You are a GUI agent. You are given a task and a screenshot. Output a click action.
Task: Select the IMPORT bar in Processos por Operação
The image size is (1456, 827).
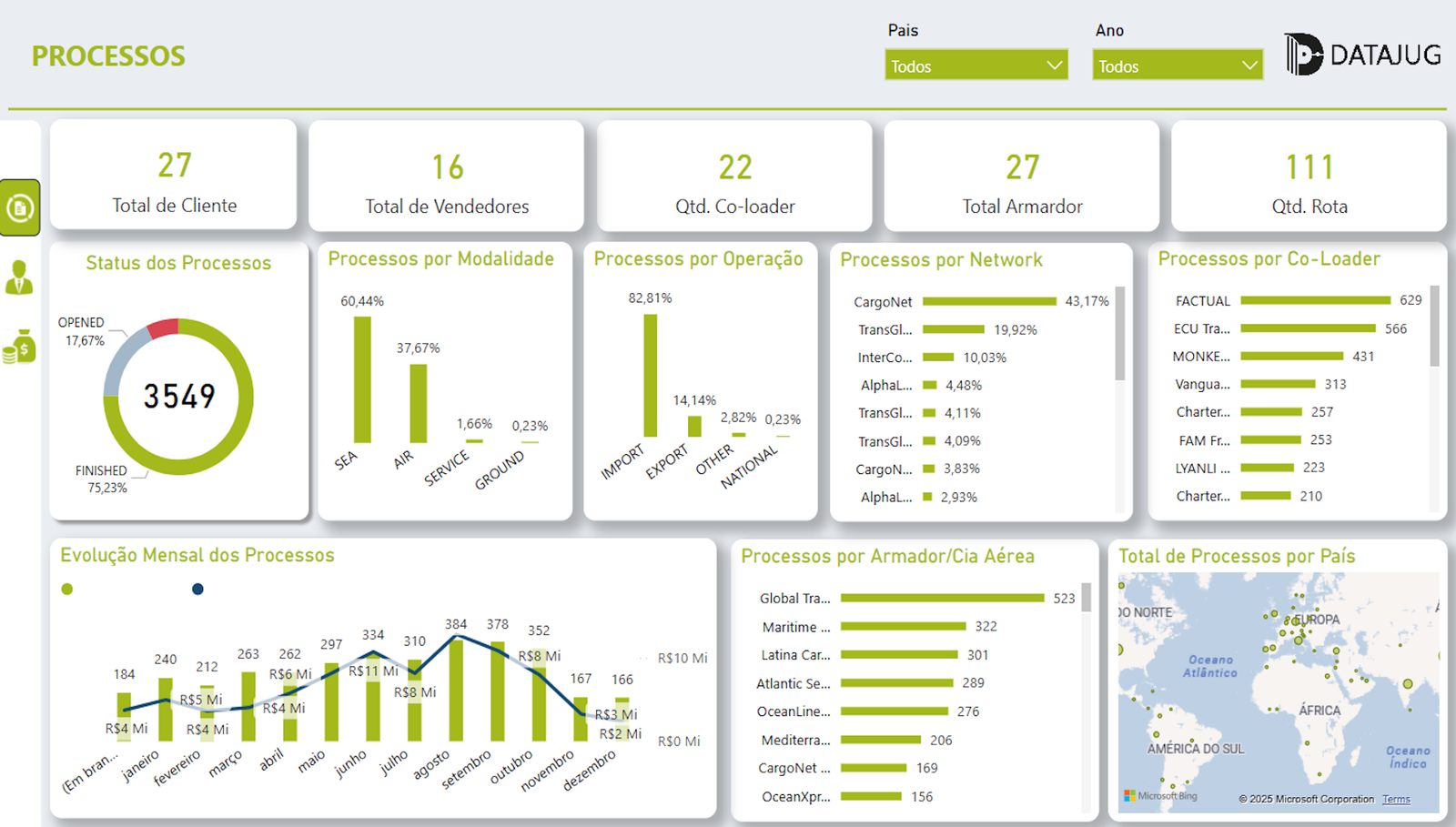(x=650, y=376)
